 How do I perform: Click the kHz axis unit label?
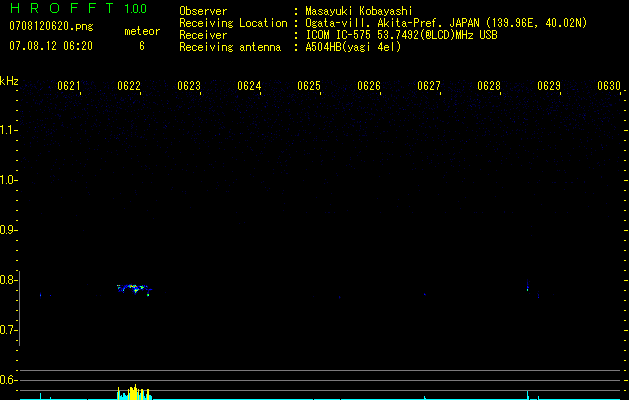(9, 81)
